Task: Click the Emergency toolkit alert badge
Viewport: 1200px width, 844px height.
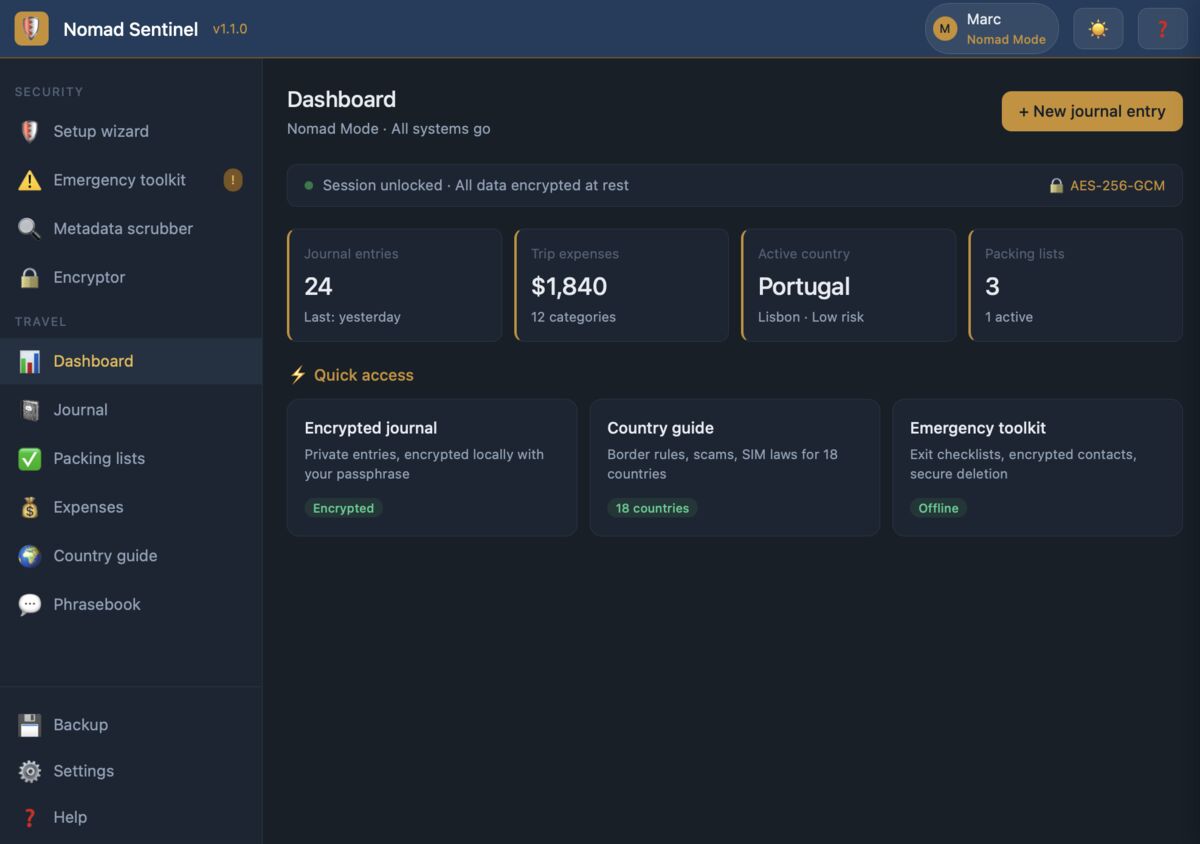Action: 233,180
